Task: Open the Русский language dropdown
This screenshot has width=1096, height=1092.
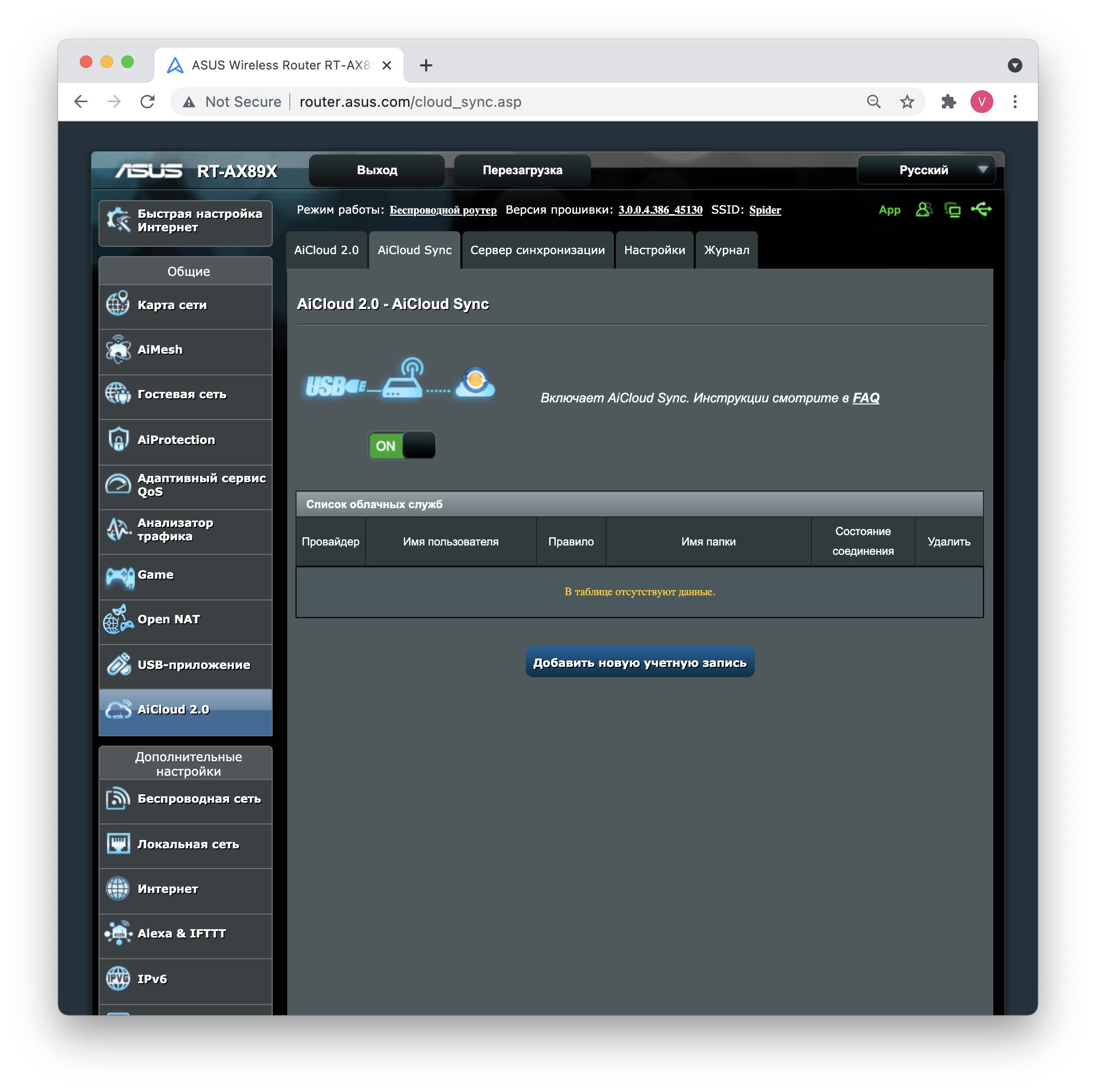Action: (x=926, y=170)
